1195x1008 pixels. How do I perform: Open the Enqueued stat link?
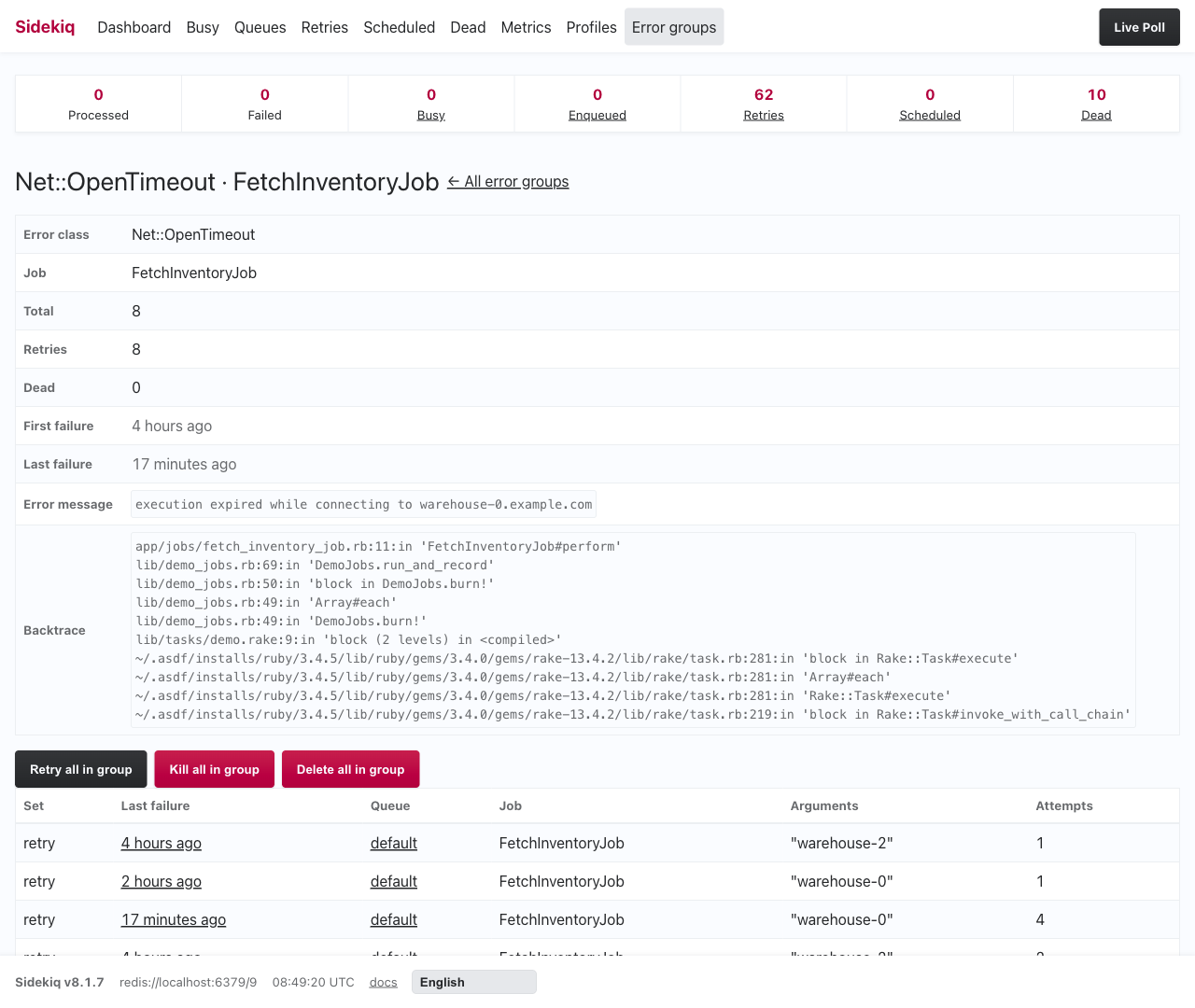(x=597, y=115)
